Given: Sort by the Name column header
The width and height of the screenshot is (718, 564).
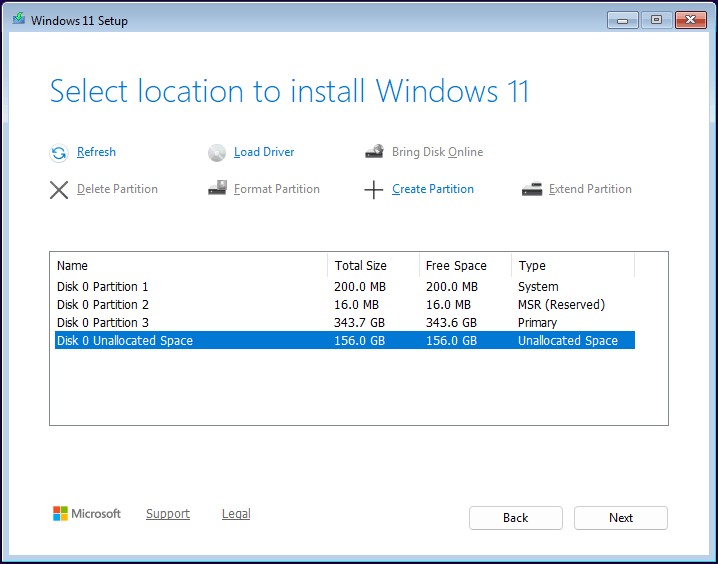Looking at the screenshot, I should click(190, 266).
